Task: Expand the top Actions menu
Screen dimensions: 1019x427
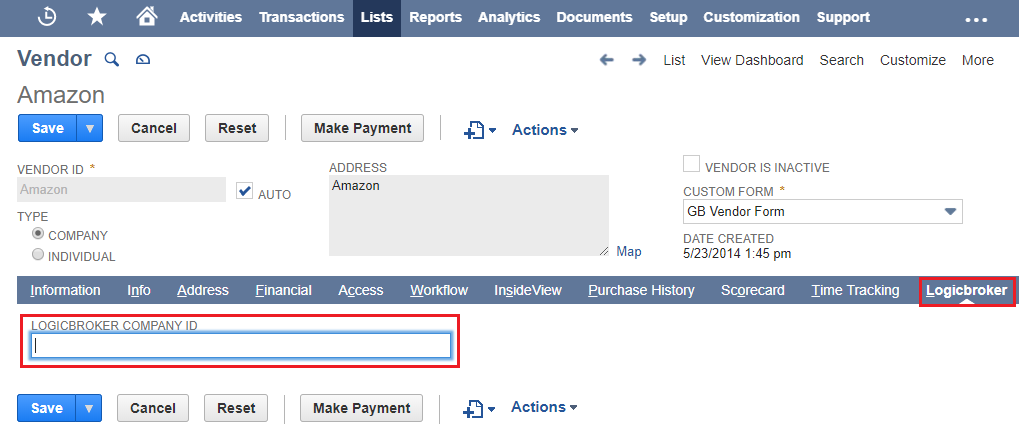Action: tap(545, 130)
